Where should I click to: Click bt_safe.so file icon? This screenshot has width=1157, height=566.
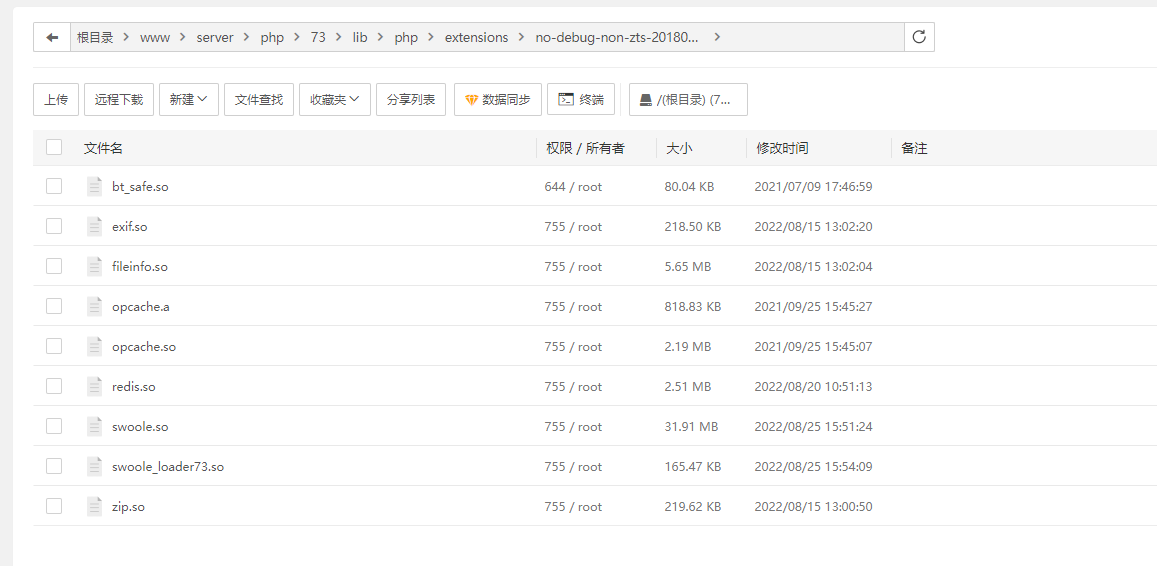pos(94,187)
